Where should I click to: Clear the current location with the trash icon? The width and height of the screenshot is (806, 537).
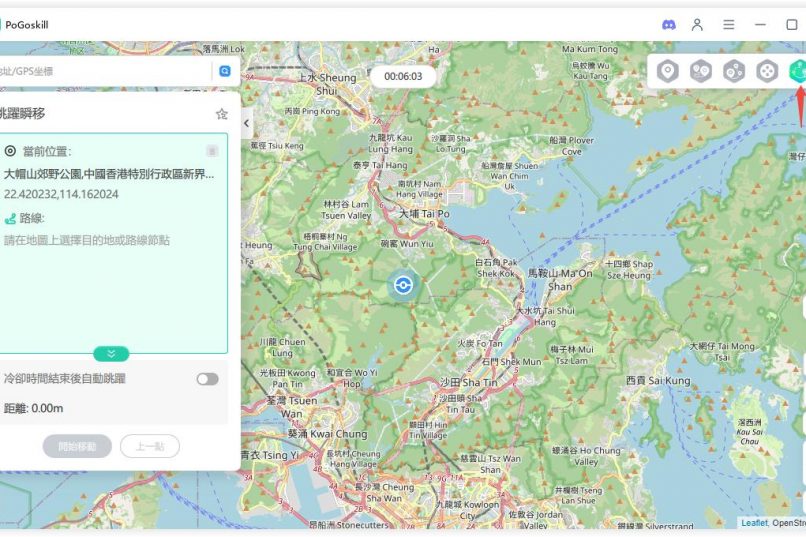pyautogui.click(x=212, y=151)
